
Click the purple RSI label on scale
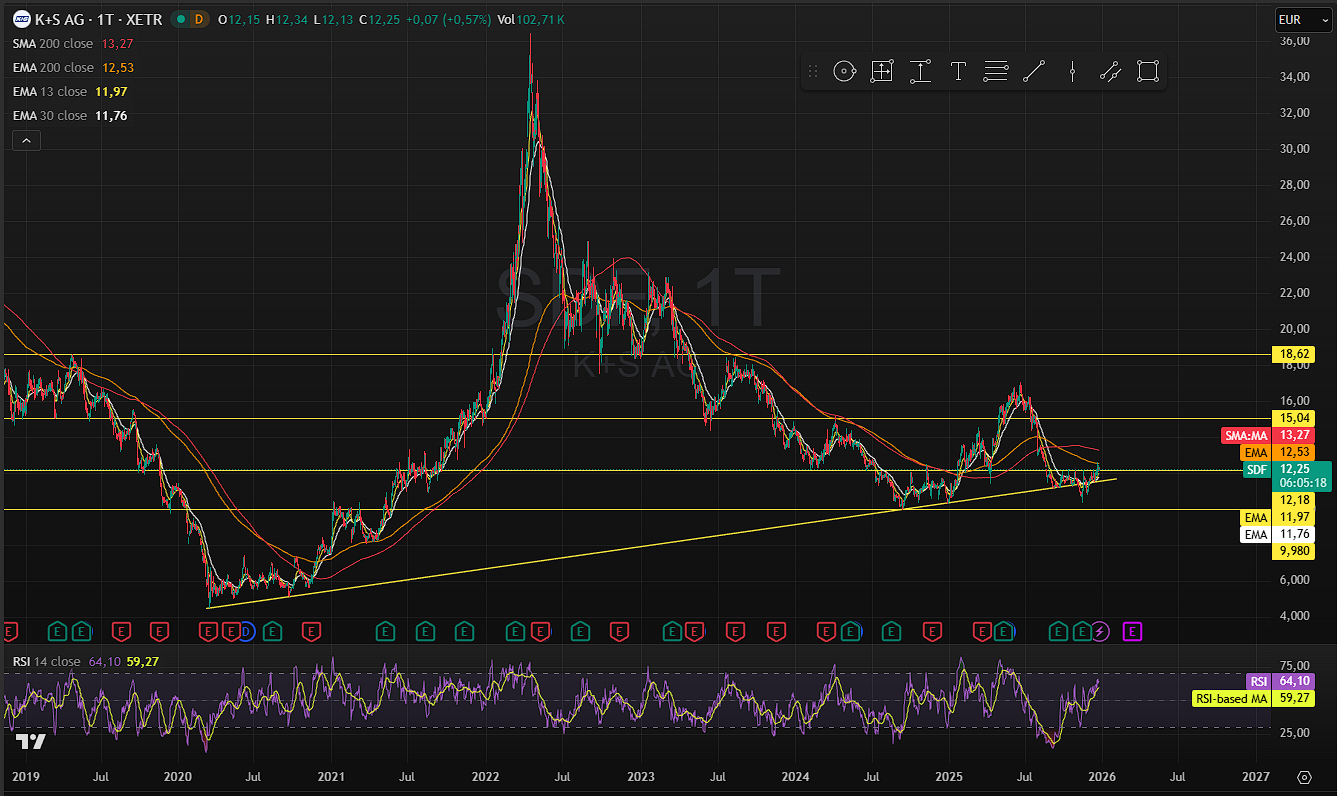[x=1259, y=681]
